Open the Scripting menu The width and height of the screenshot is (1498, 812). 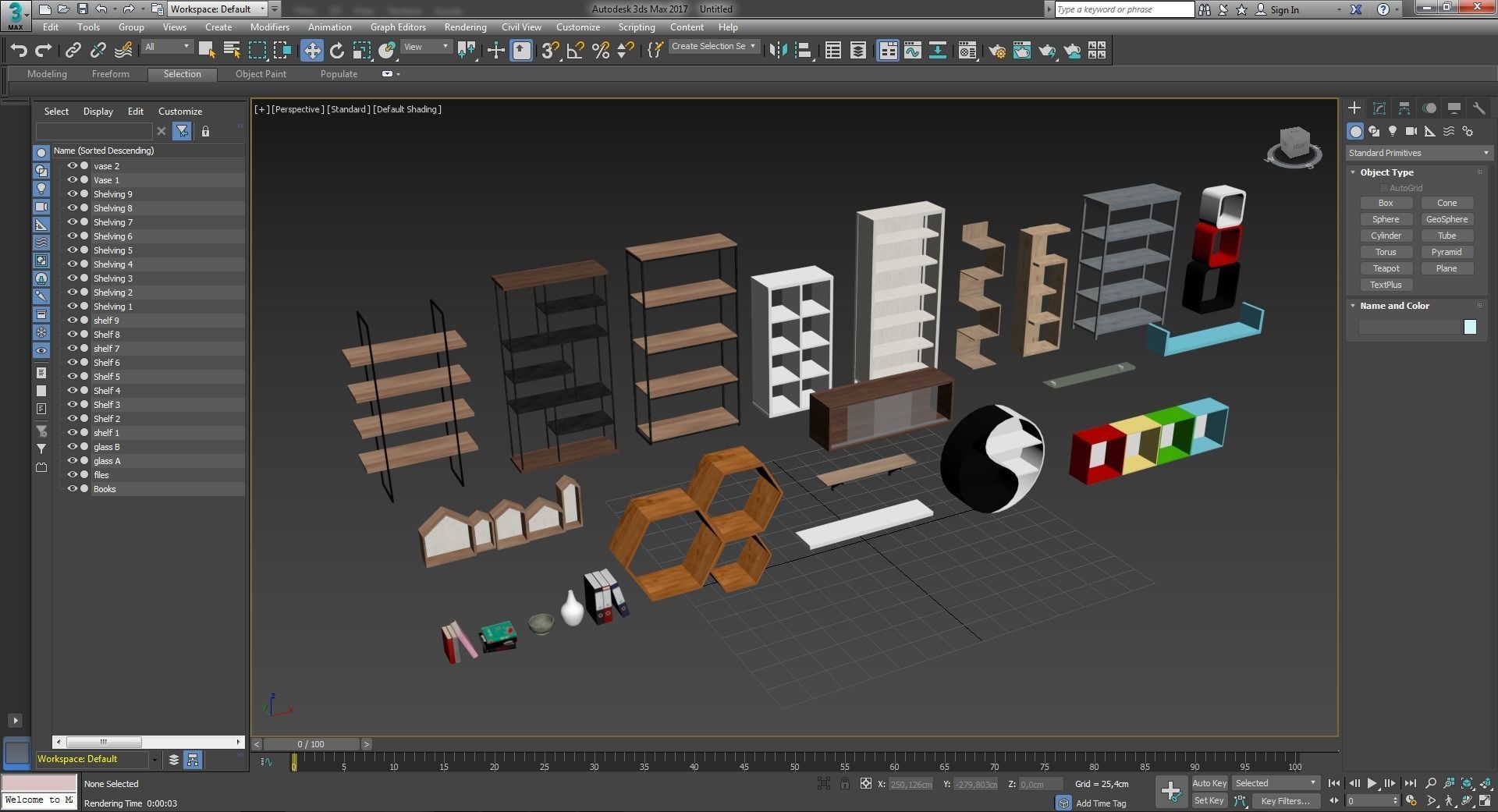click(637, 27)
